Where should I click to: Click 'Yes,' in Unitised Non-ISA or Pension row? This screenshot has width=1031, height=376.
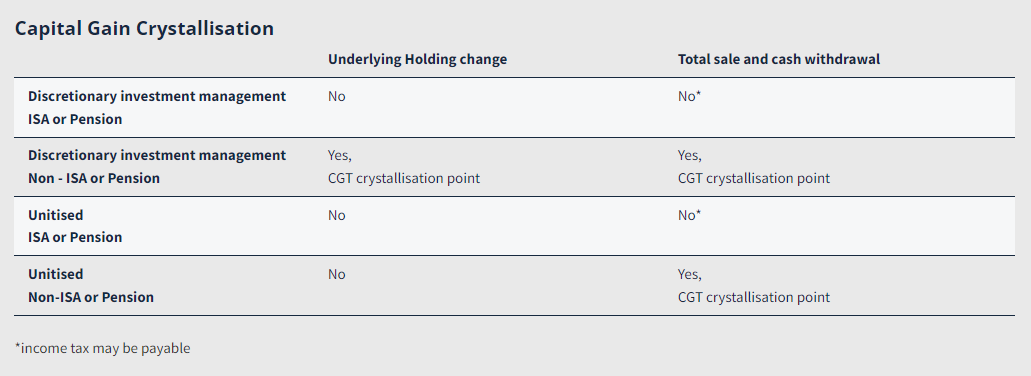pyautogui.click(x=690, y=274)
